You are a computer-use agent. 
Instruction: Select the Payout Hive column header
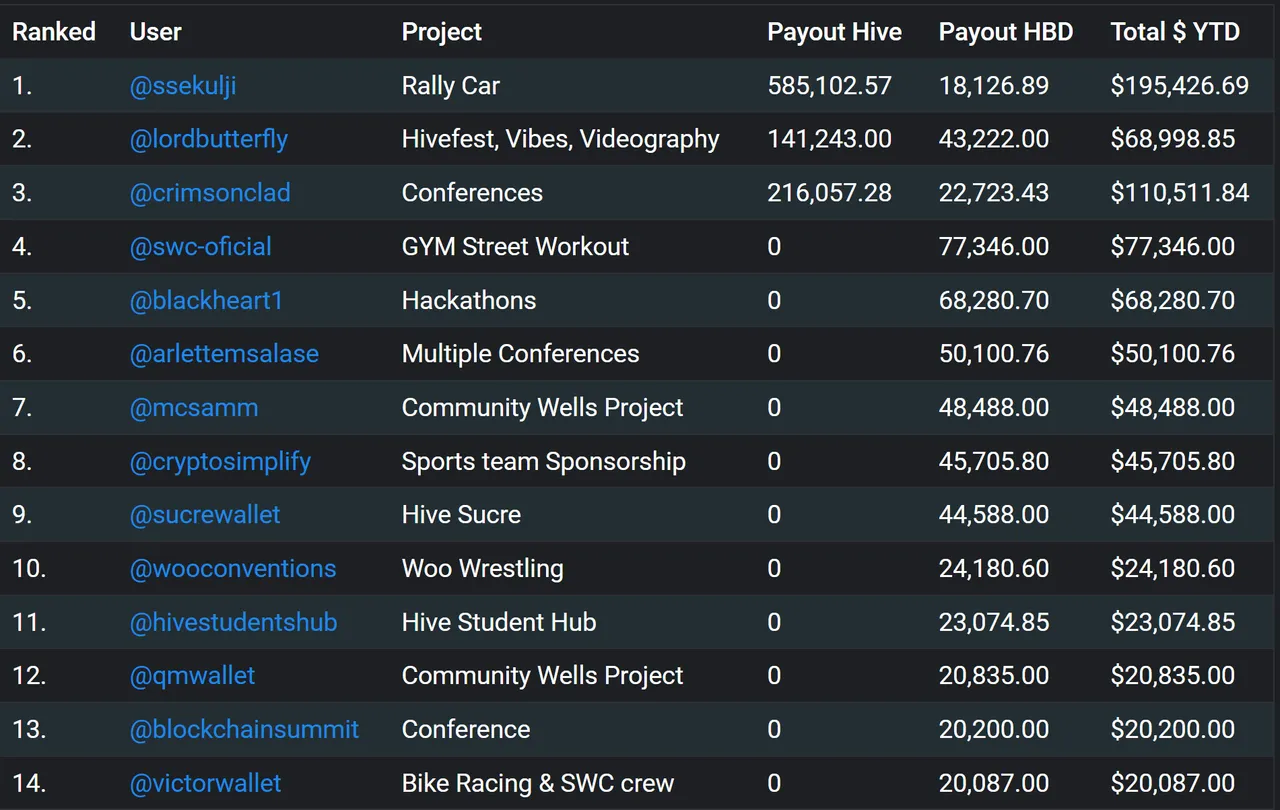835,32
